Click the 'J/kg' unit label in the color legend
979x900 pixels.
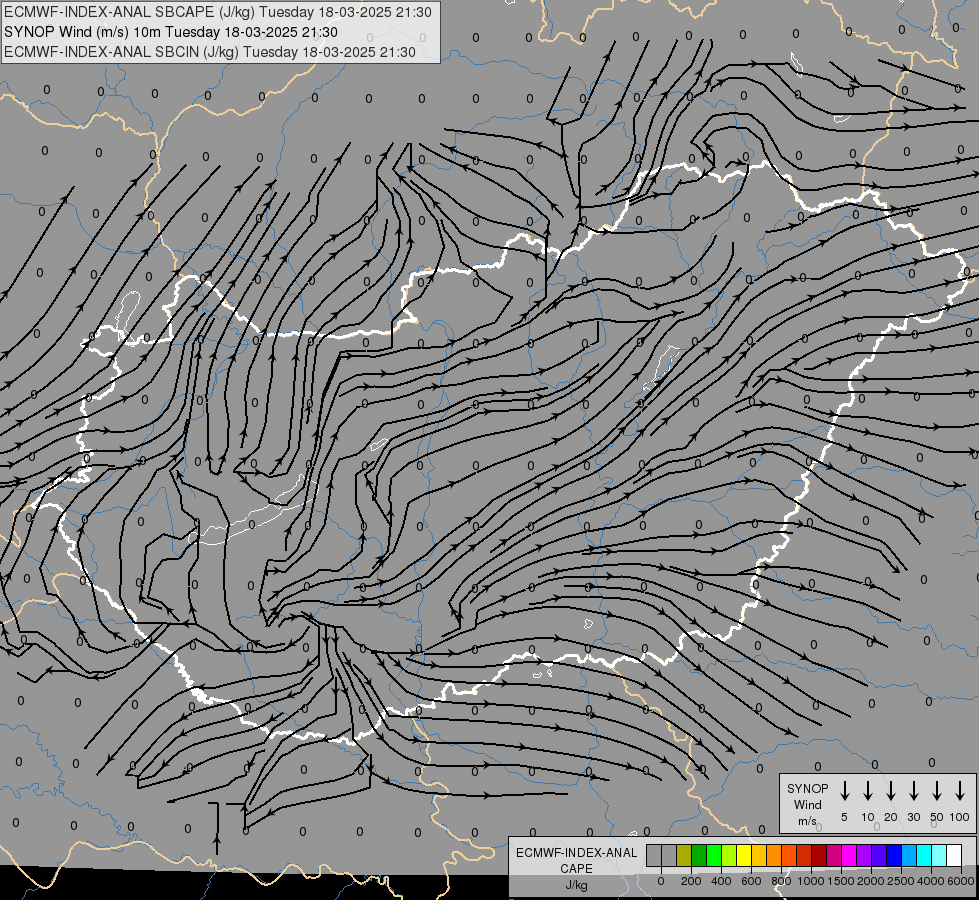[576, 885]
